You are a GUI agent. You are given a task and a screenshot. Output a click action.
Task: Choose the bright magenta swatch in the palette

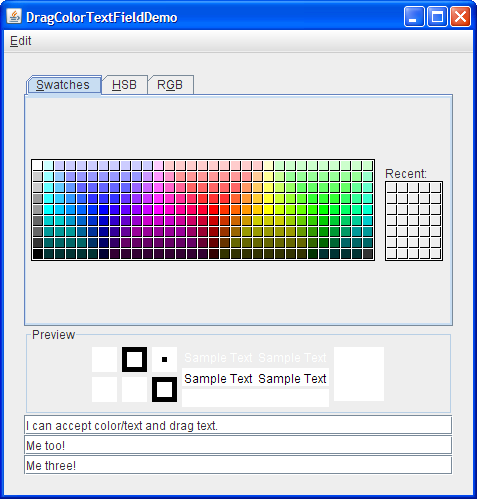point(159,210)
